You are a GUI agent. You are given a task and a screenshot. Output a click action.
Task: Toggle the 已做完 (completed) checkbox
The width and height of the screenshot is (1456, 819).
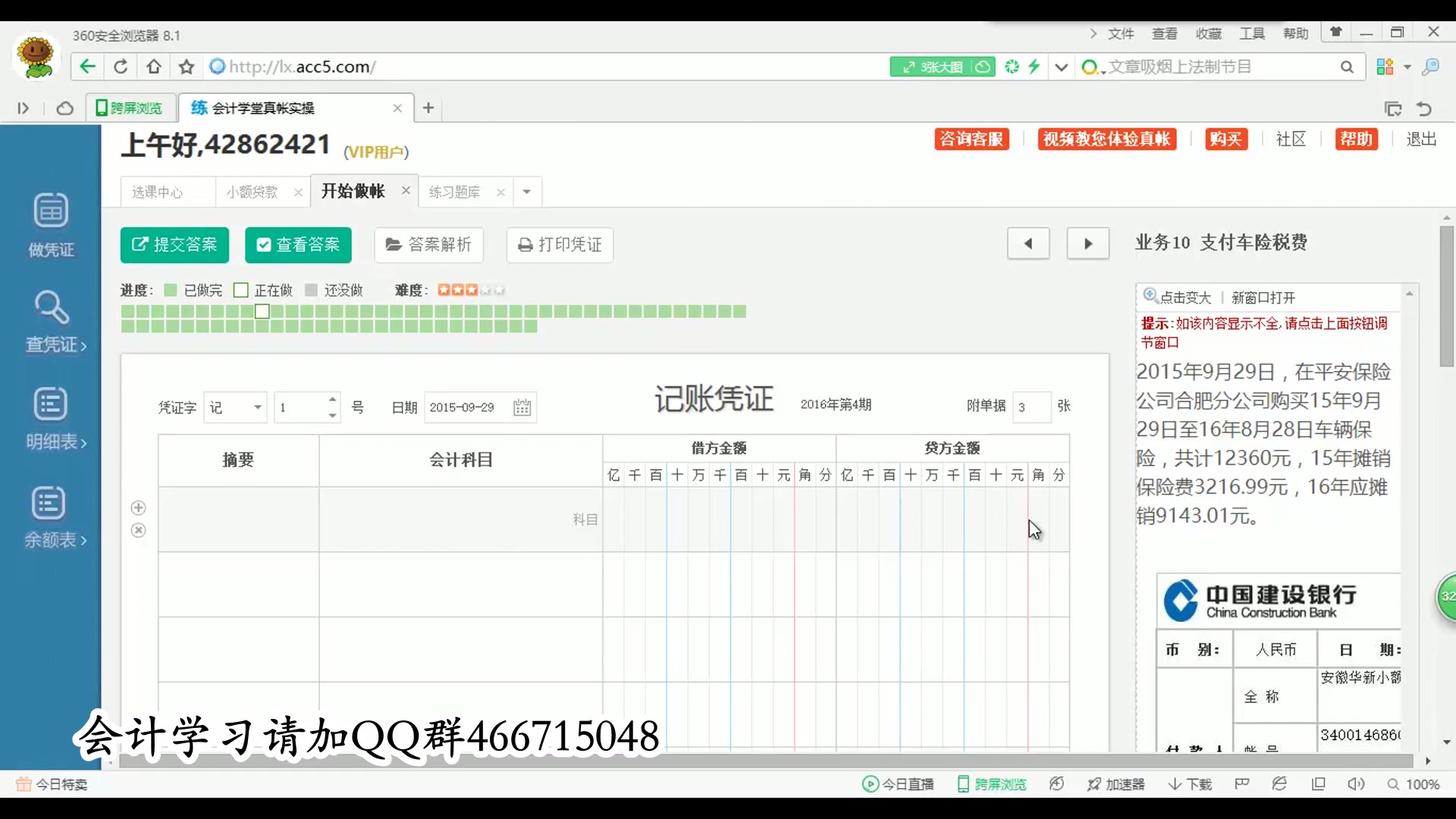(170, 289)
